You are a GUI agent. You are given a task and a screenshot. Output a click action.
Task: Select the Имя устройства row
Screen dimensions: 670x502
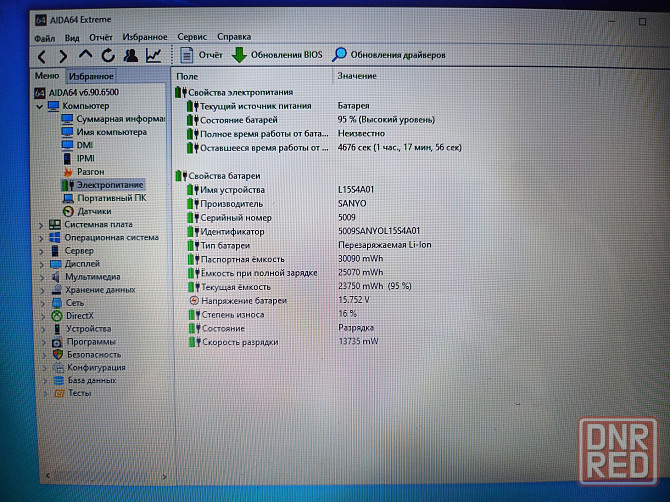(281, 190)
